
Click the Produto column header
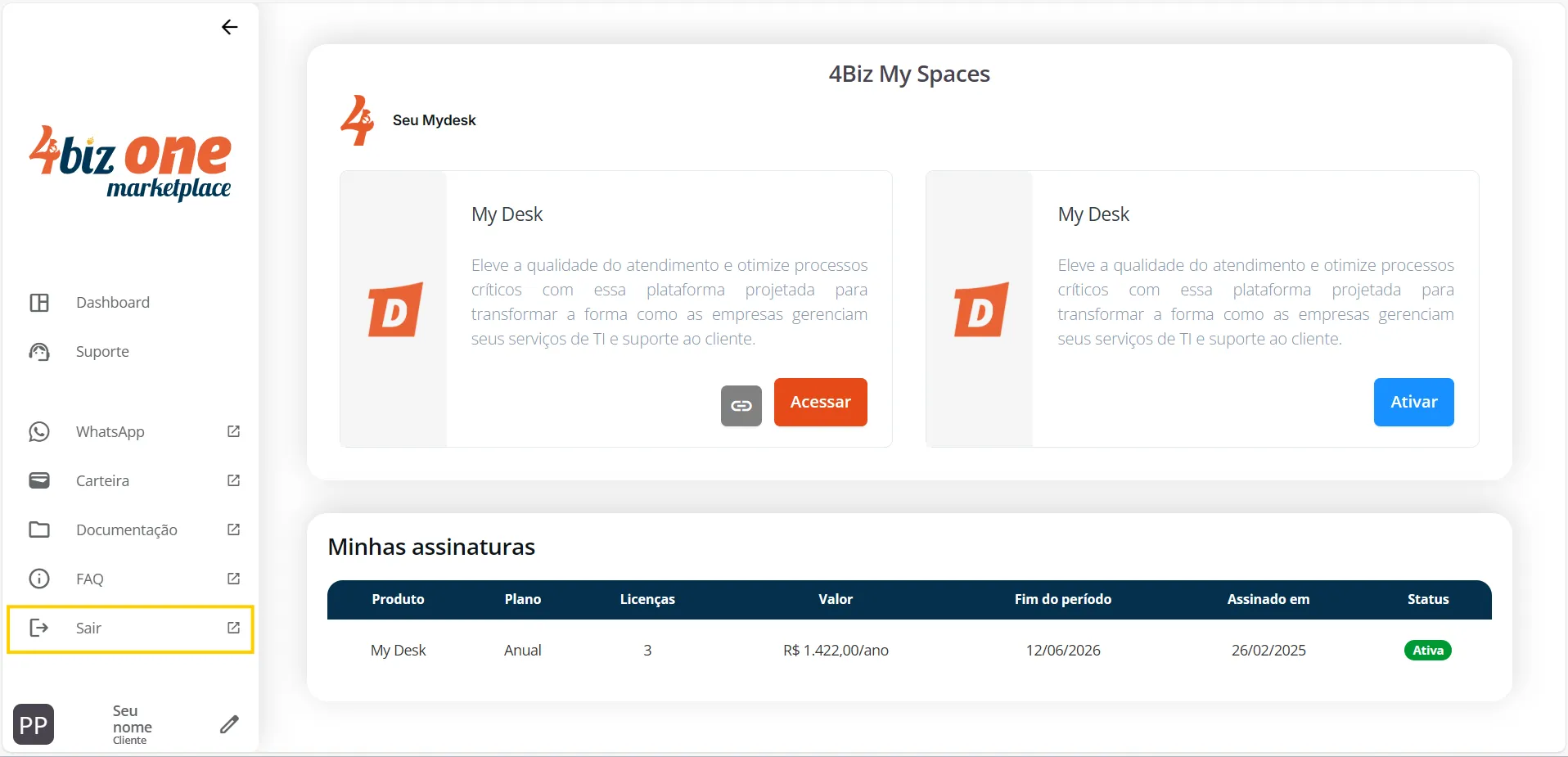[x=399, y=599]
